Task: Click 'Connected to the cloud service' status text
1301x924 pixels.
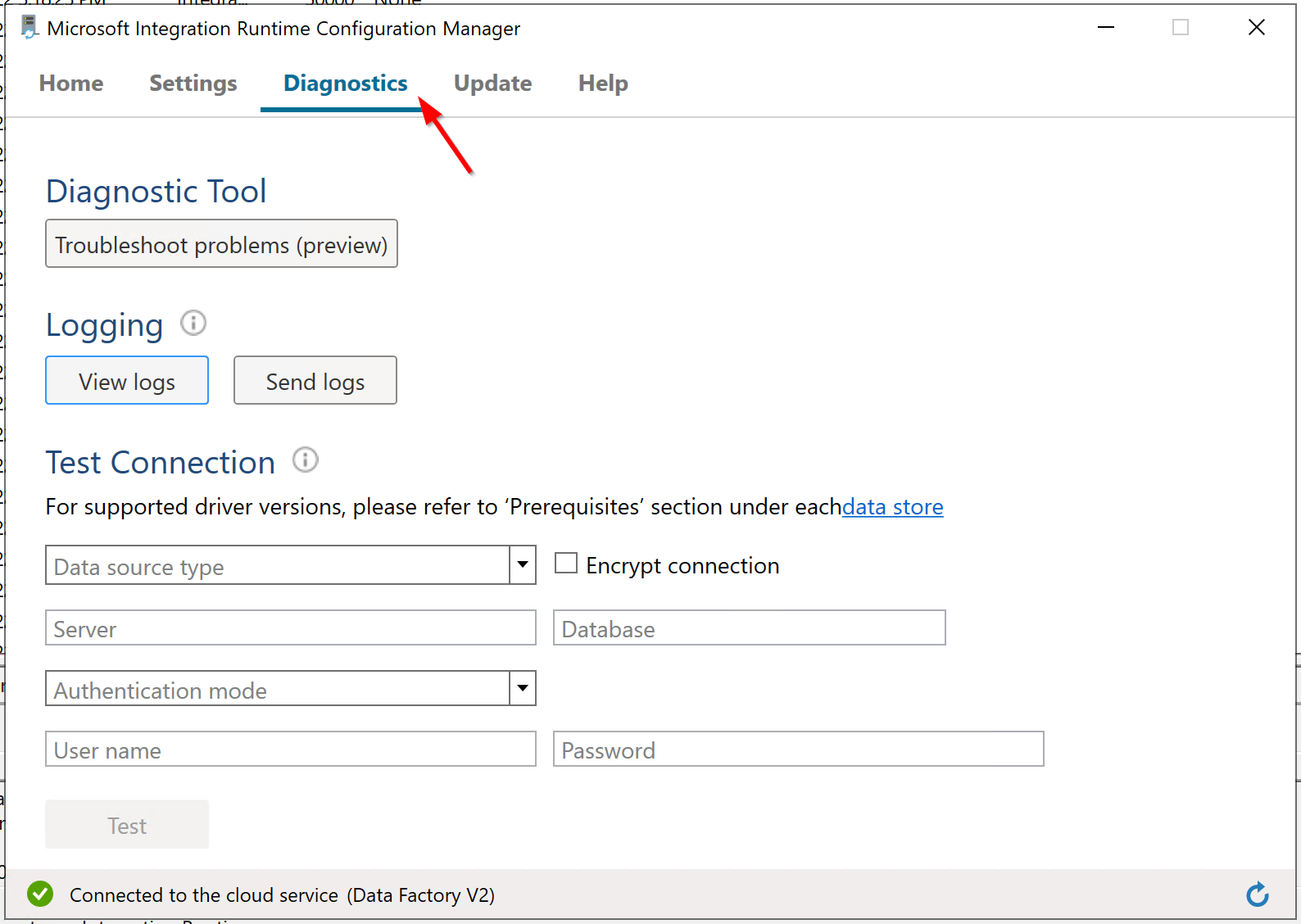Action: pyautogui.click(x=204, y=895)
